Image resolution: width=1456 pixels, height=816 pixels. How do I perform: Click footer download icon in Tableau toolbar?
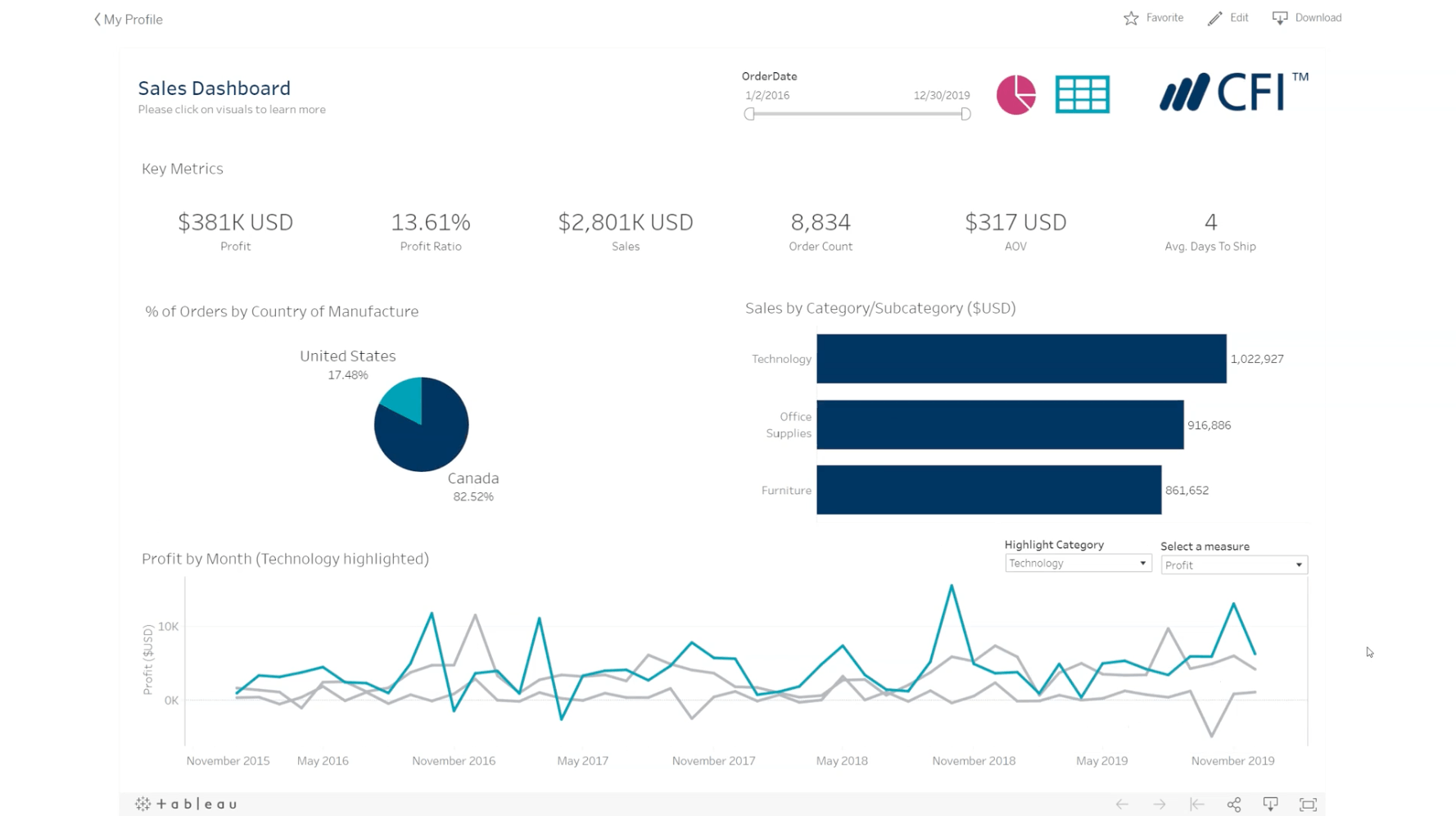(1270, 805)
